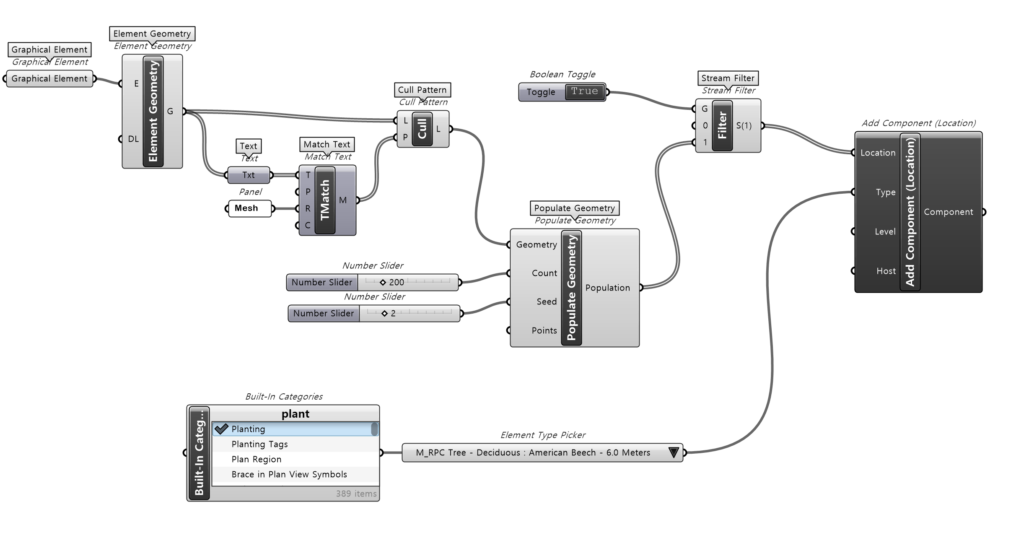Click the Cull pattern component
1024x543 pixels.
tap(422, 129)
